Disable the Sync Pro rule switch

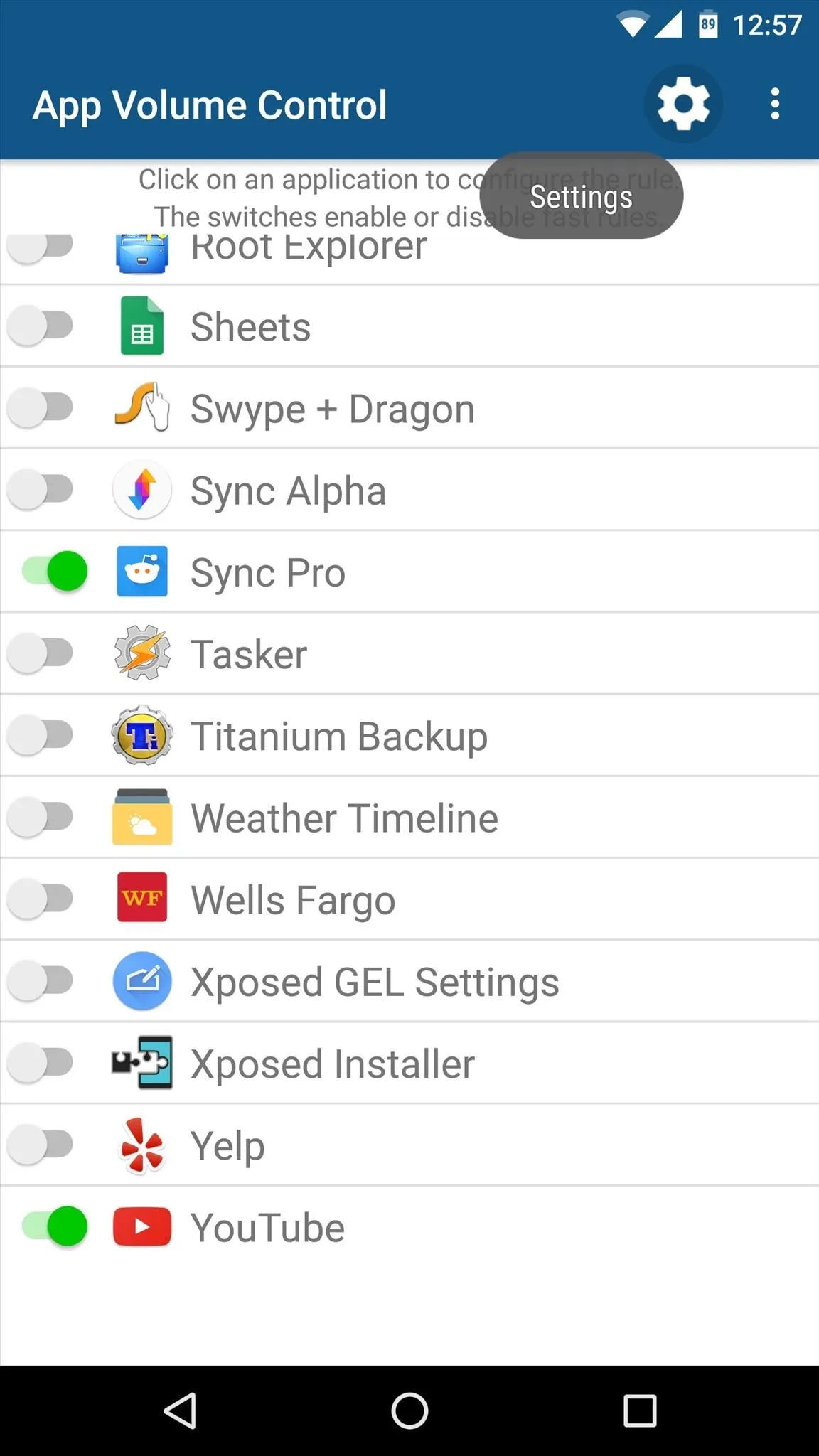point(55,571)
